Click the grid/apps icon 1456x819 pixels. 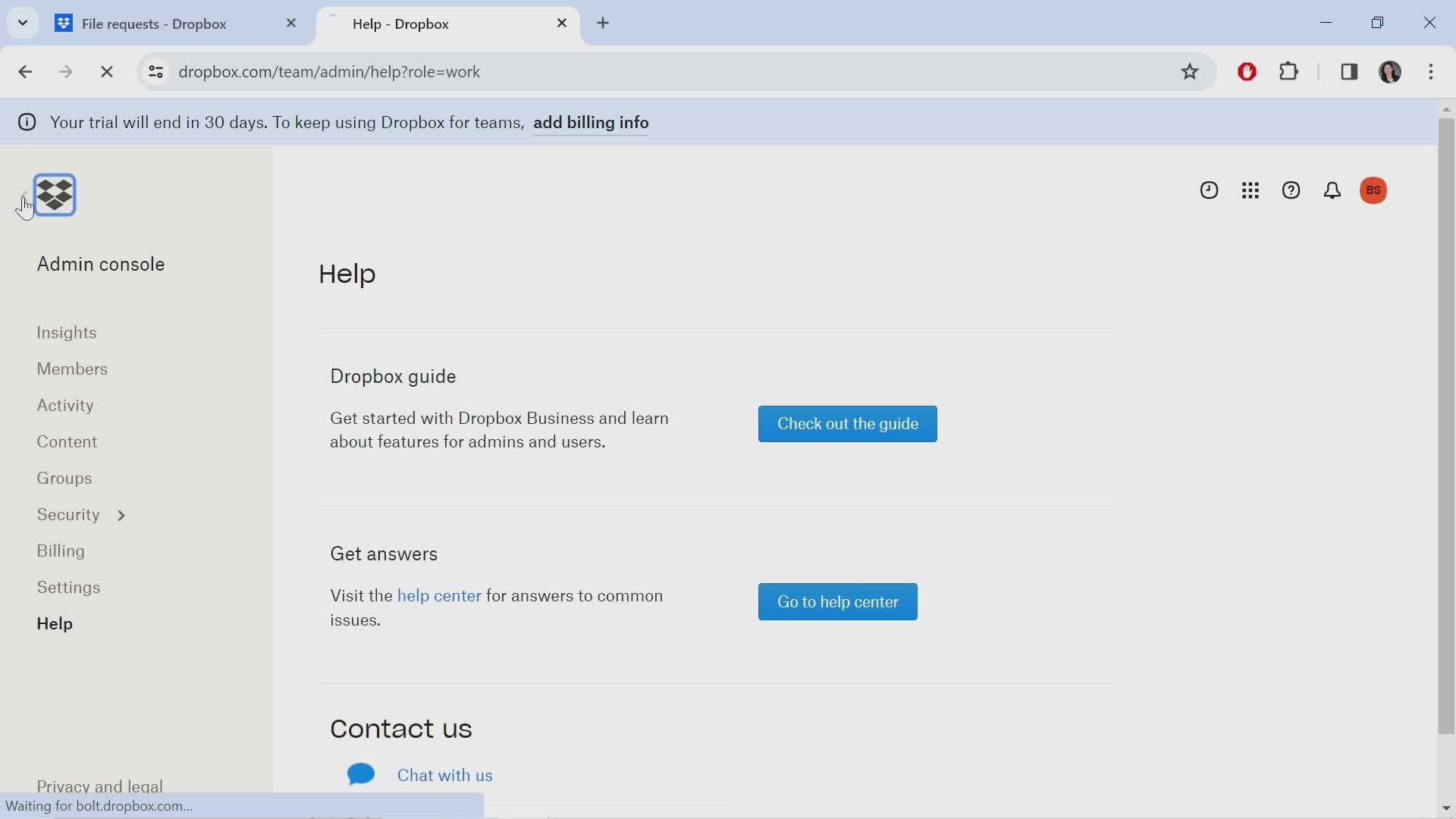pos(1250,190)
